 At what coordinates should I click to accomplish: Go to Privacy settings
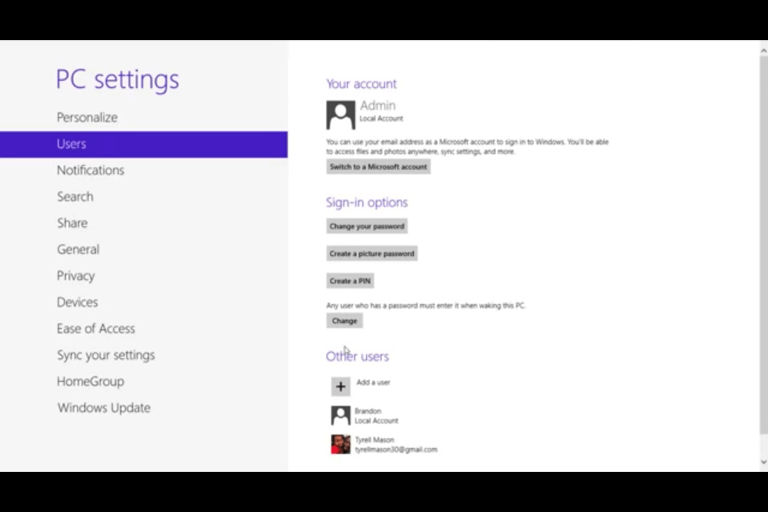click(x=76, y=276)
